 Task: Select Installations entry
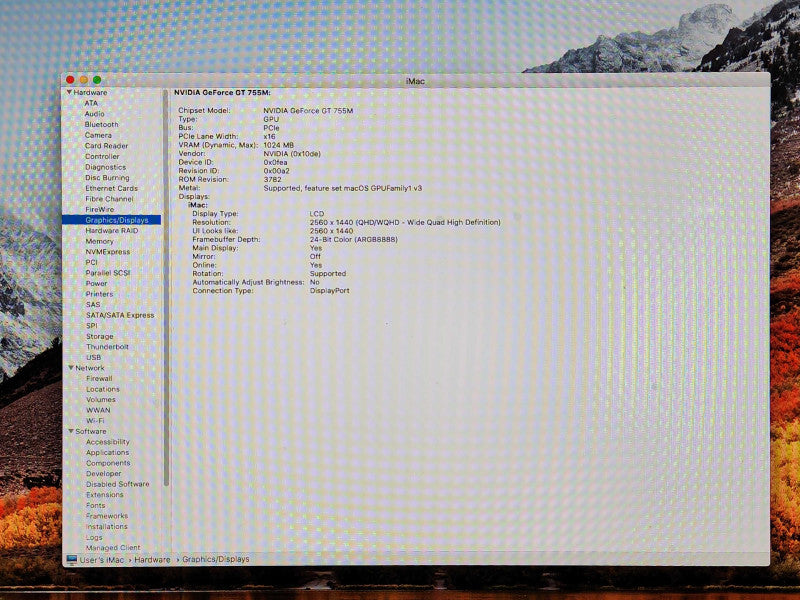[x=107, y=527]
